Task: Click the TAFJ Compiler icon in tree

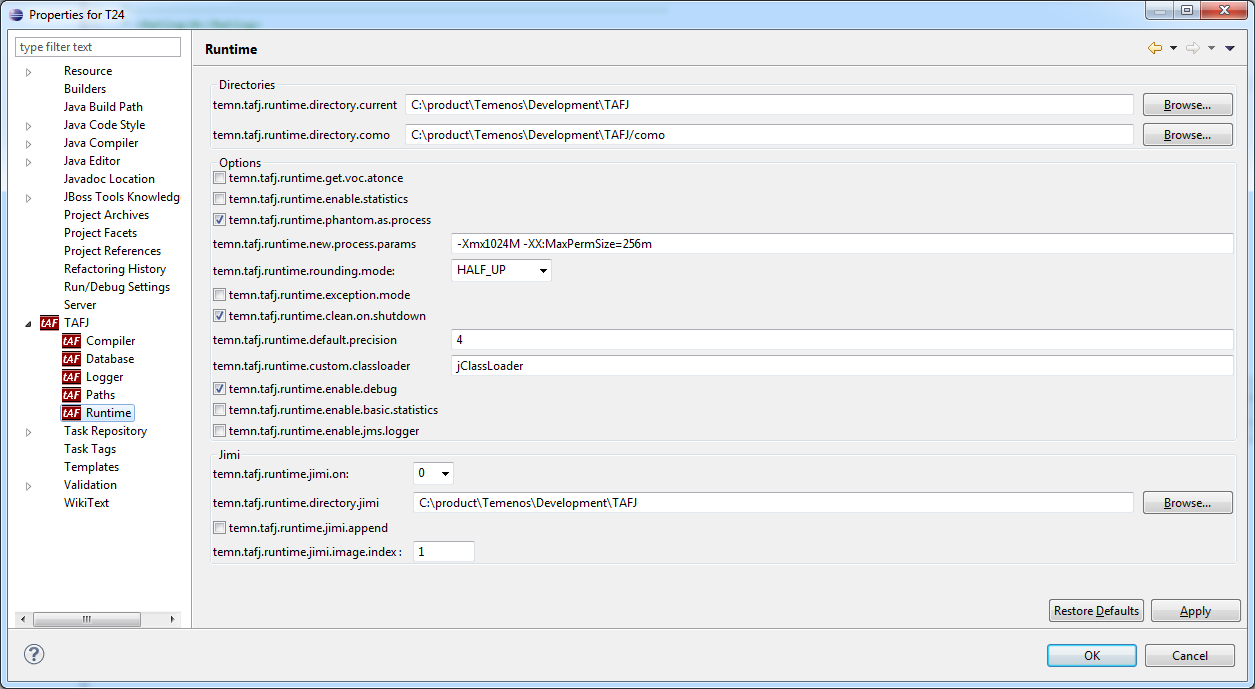Action: click(71, 341)
